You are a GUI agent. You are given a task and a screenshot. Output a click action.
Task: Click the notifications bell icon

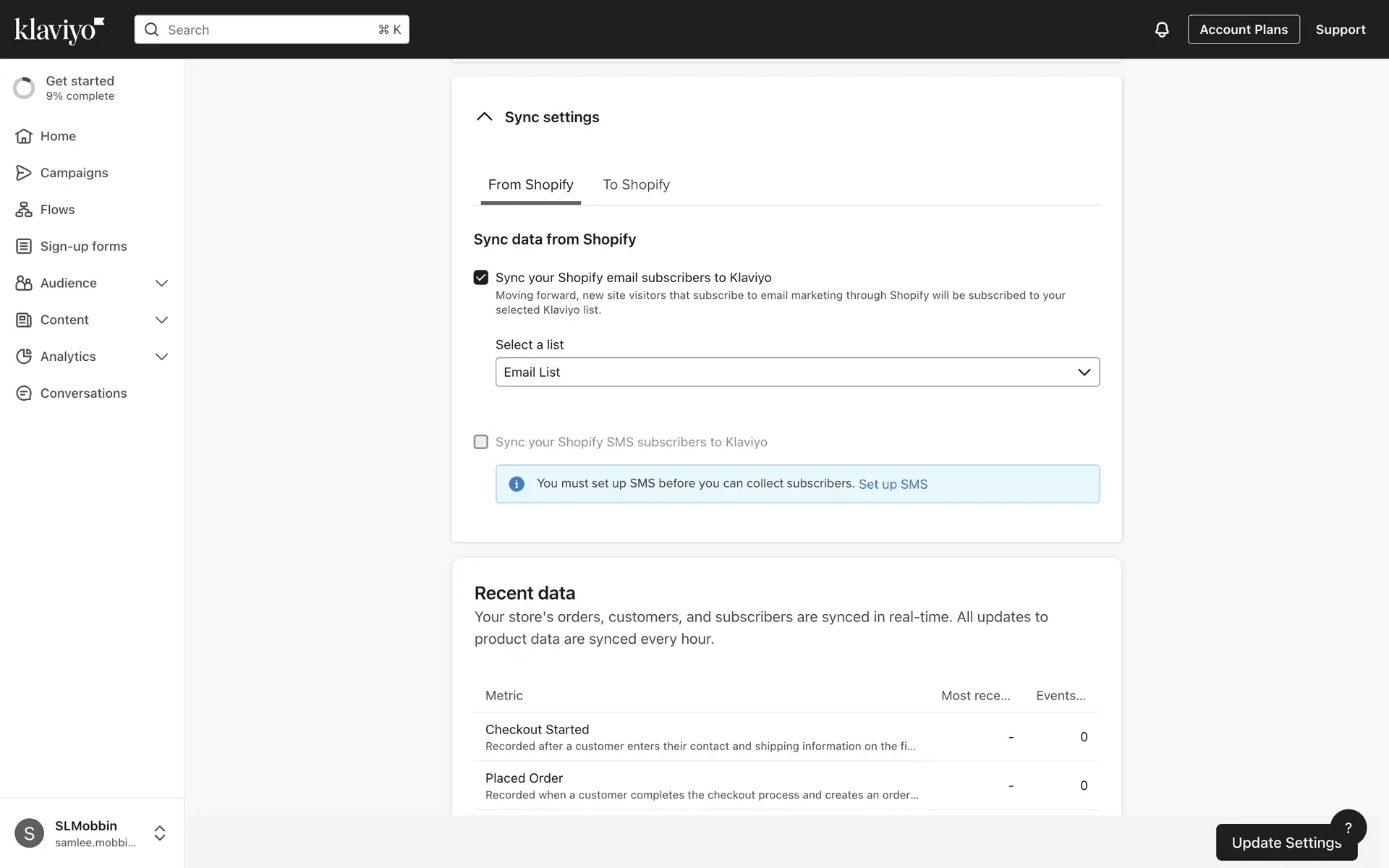point(1161,30)
